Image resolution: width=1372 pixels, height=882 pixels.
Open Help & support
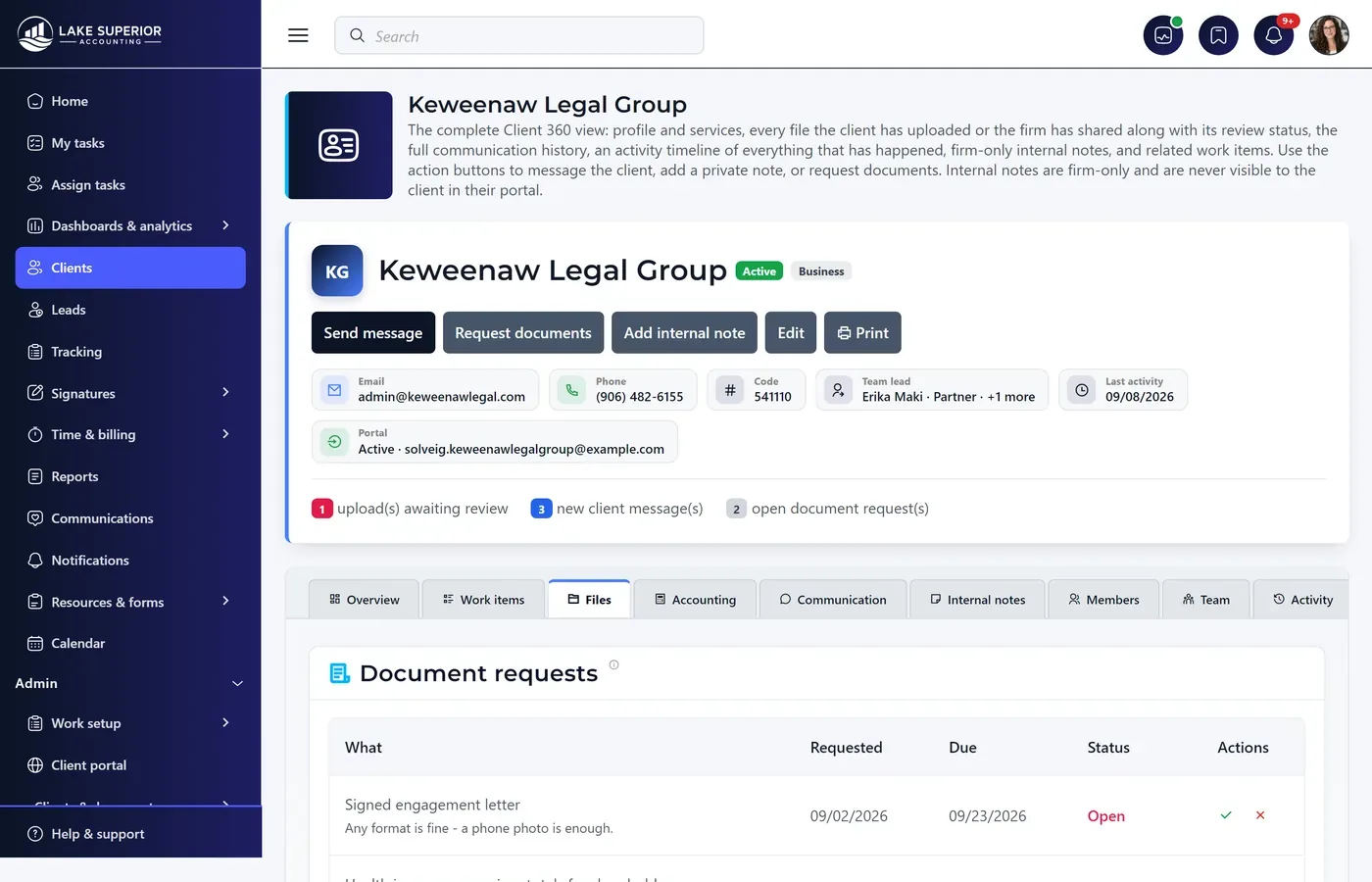point(130,834)
